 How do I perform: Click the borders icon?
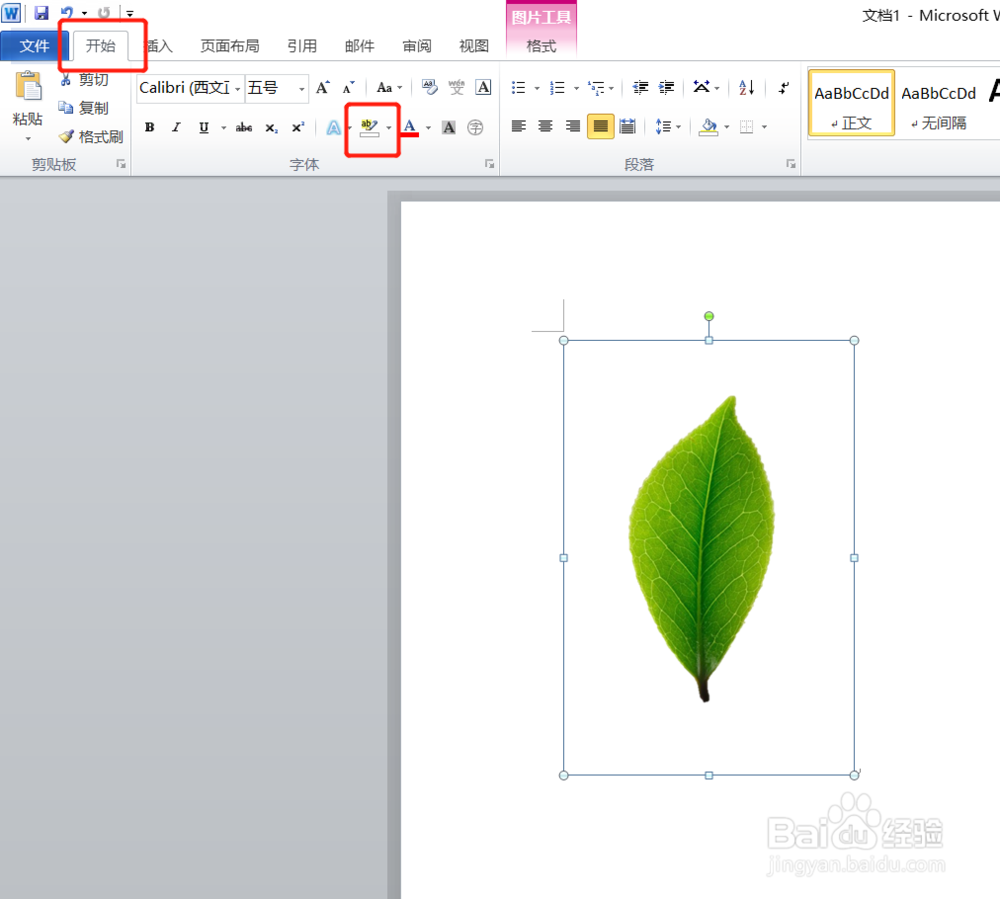(x=746, y=126)
